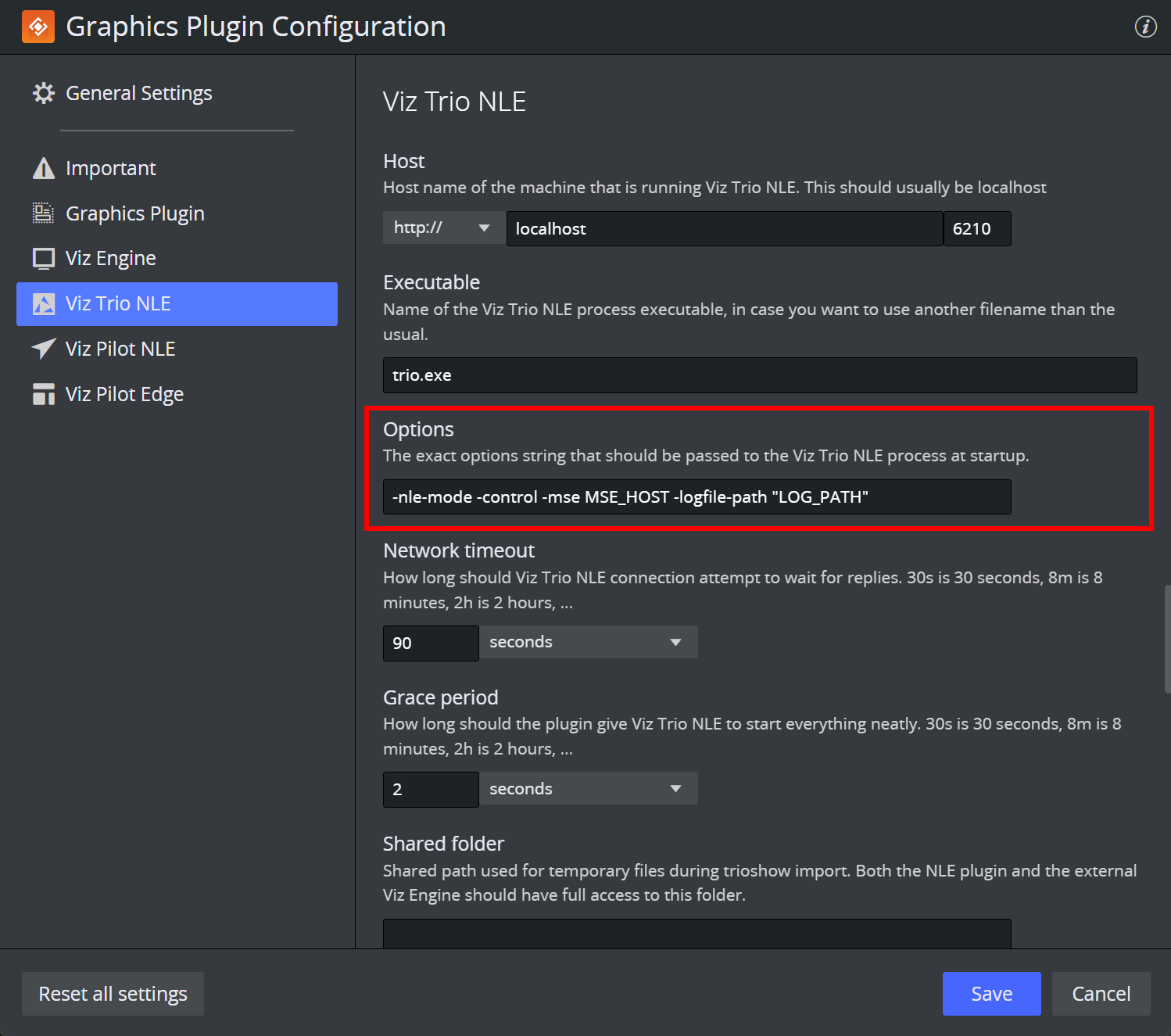
Task: Click the Viz Engine monitor icon
Action: tap(43, 258)
